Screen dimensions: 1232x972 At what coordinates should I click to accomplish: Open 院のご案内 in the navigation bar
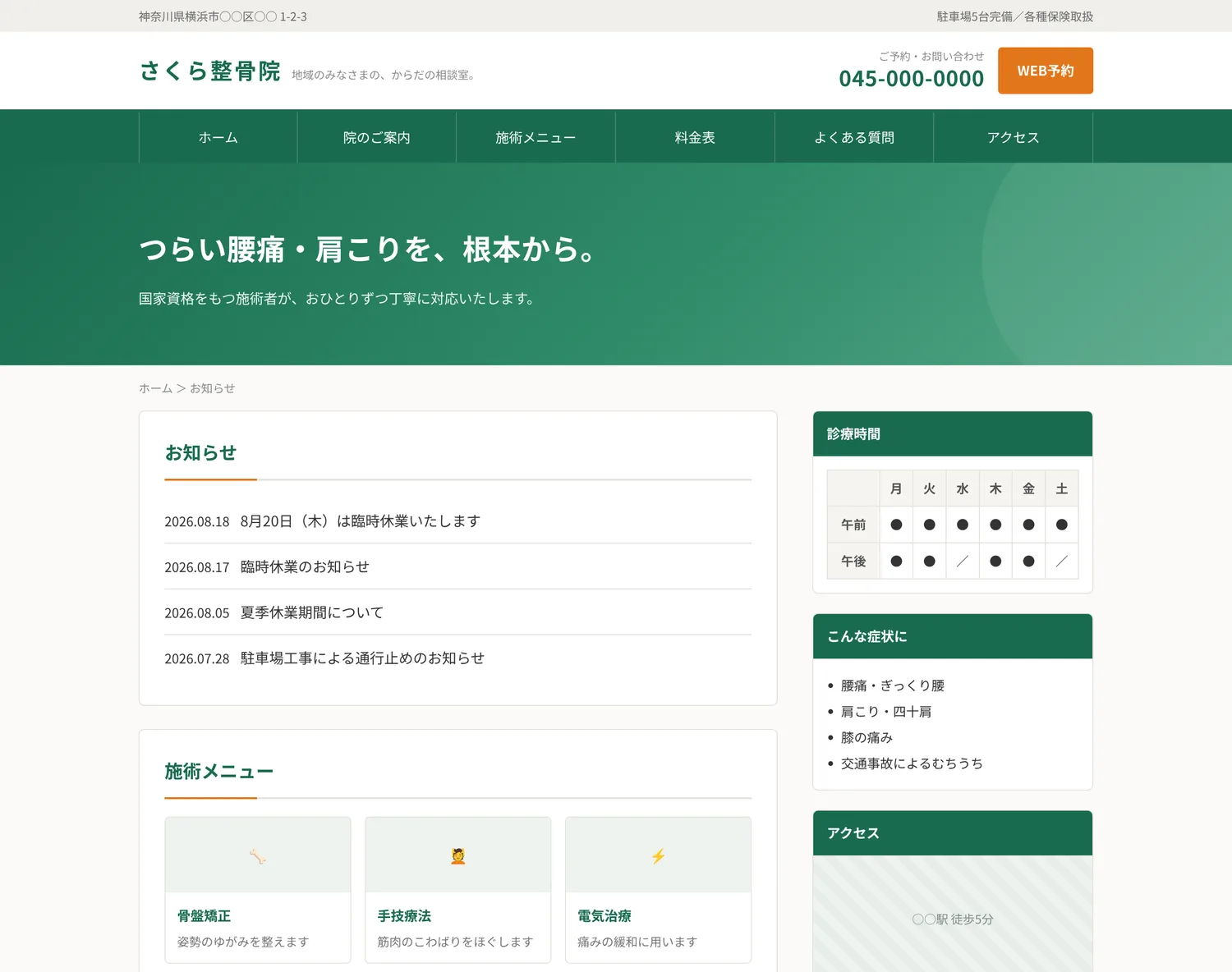tap(377, 138)
